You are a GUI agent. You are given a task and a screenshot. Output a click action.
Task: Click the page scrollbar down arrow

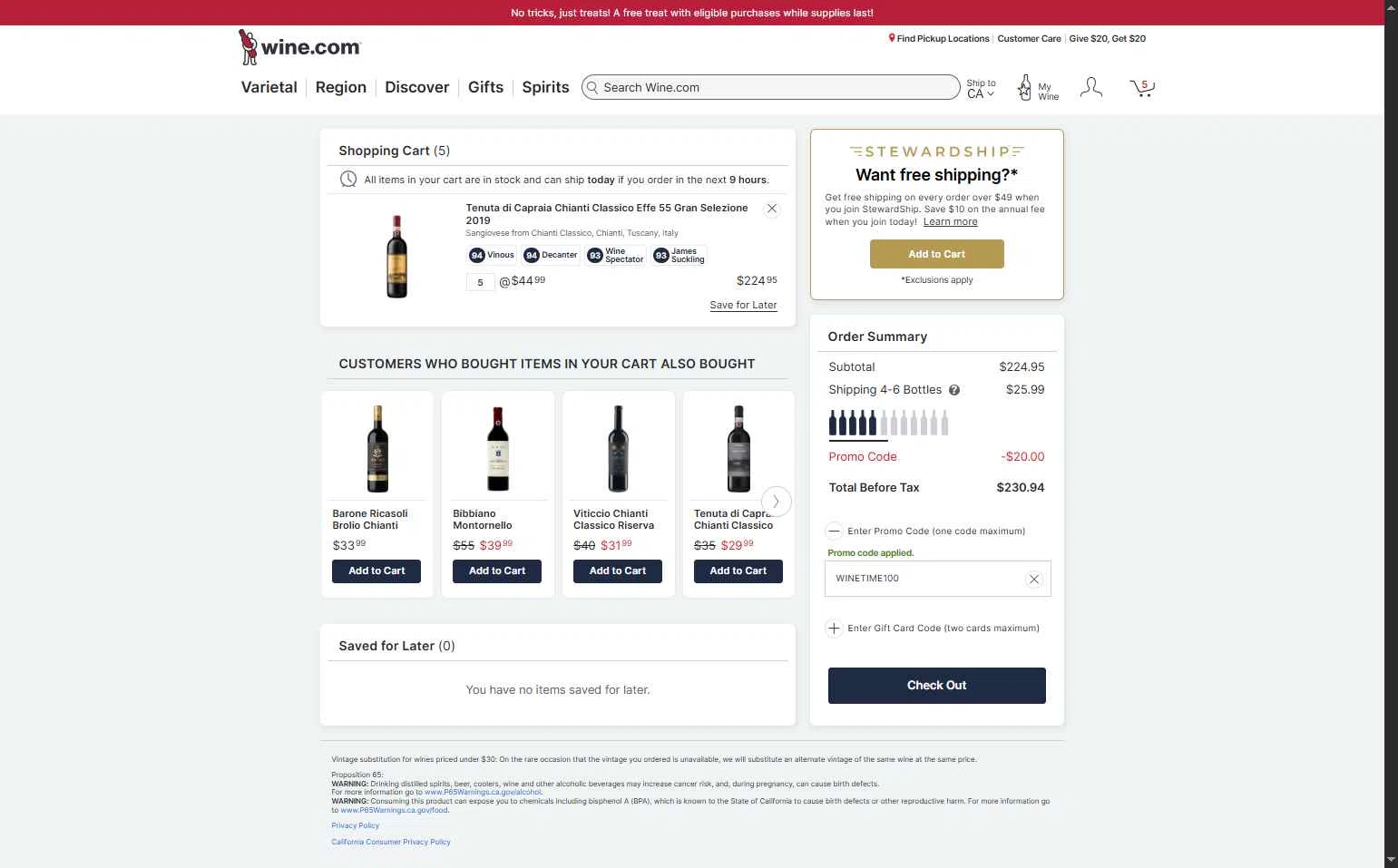1391,859
